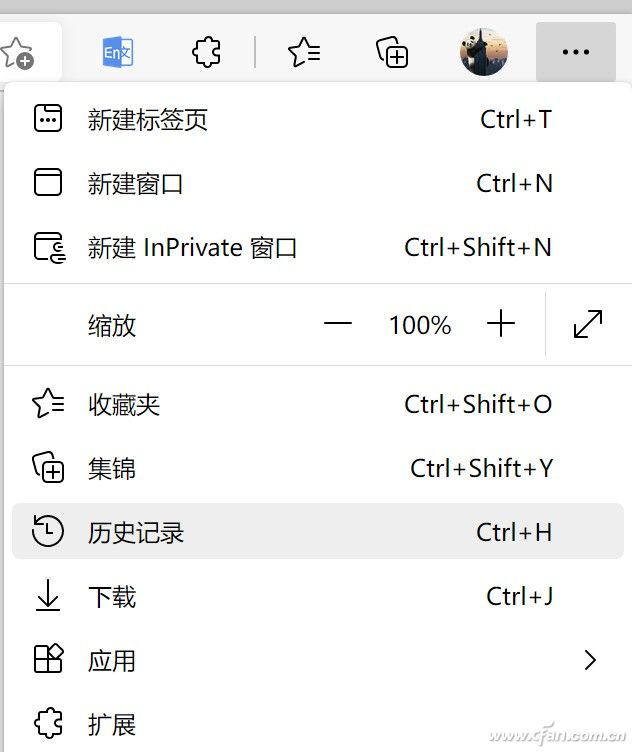The image size is (632, 752).
Task: Select 新建标签页 menu entry
Action: 148,120
